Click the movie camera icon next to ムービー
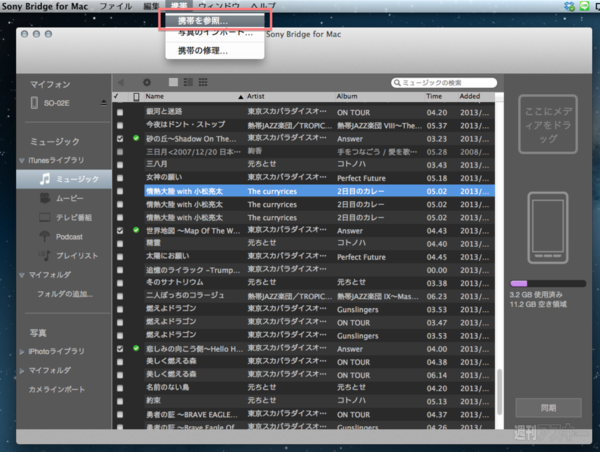 coord(45,198)
